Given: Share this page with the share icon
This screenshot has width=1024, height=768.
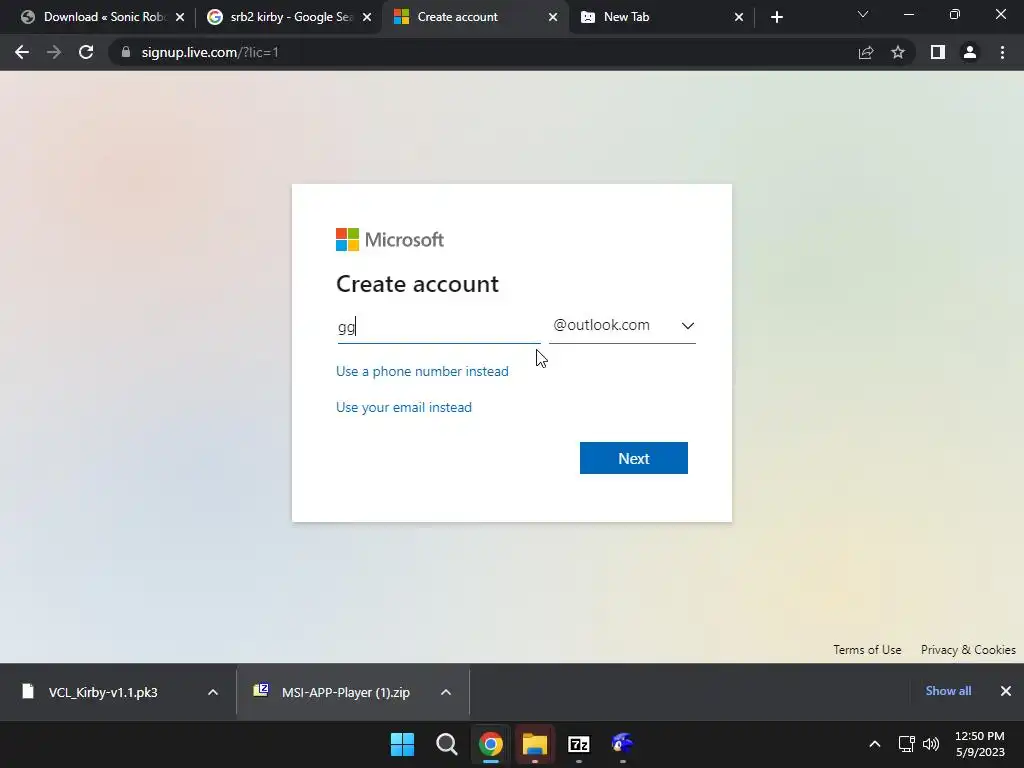Looking at the screenshot, I should [866, 52].
